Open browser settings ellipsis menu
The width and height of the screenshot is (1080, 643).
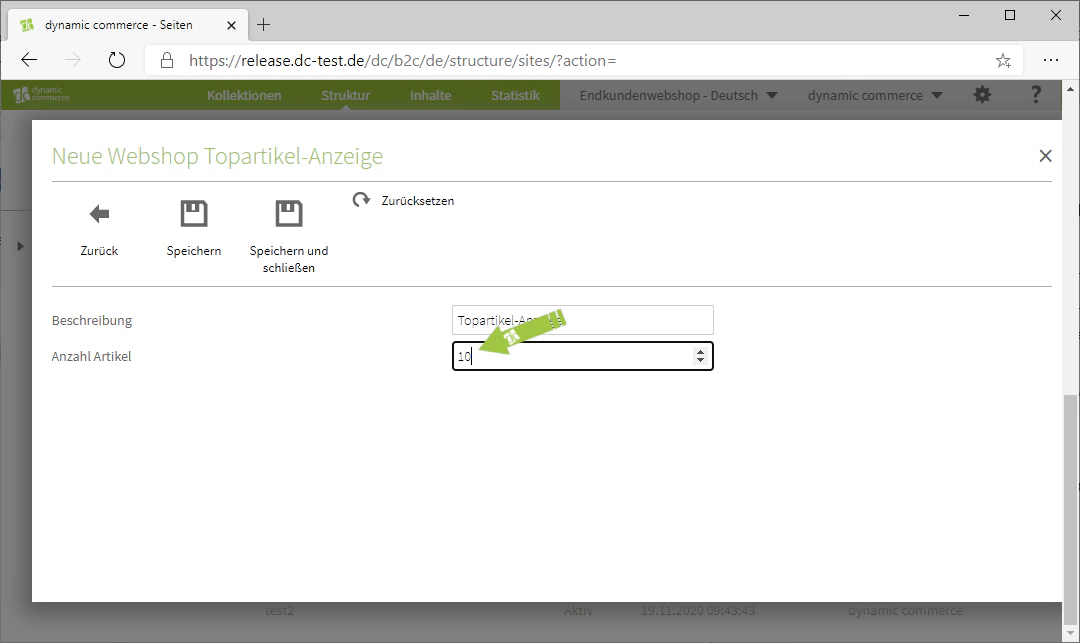click(x=1050, y=61)
